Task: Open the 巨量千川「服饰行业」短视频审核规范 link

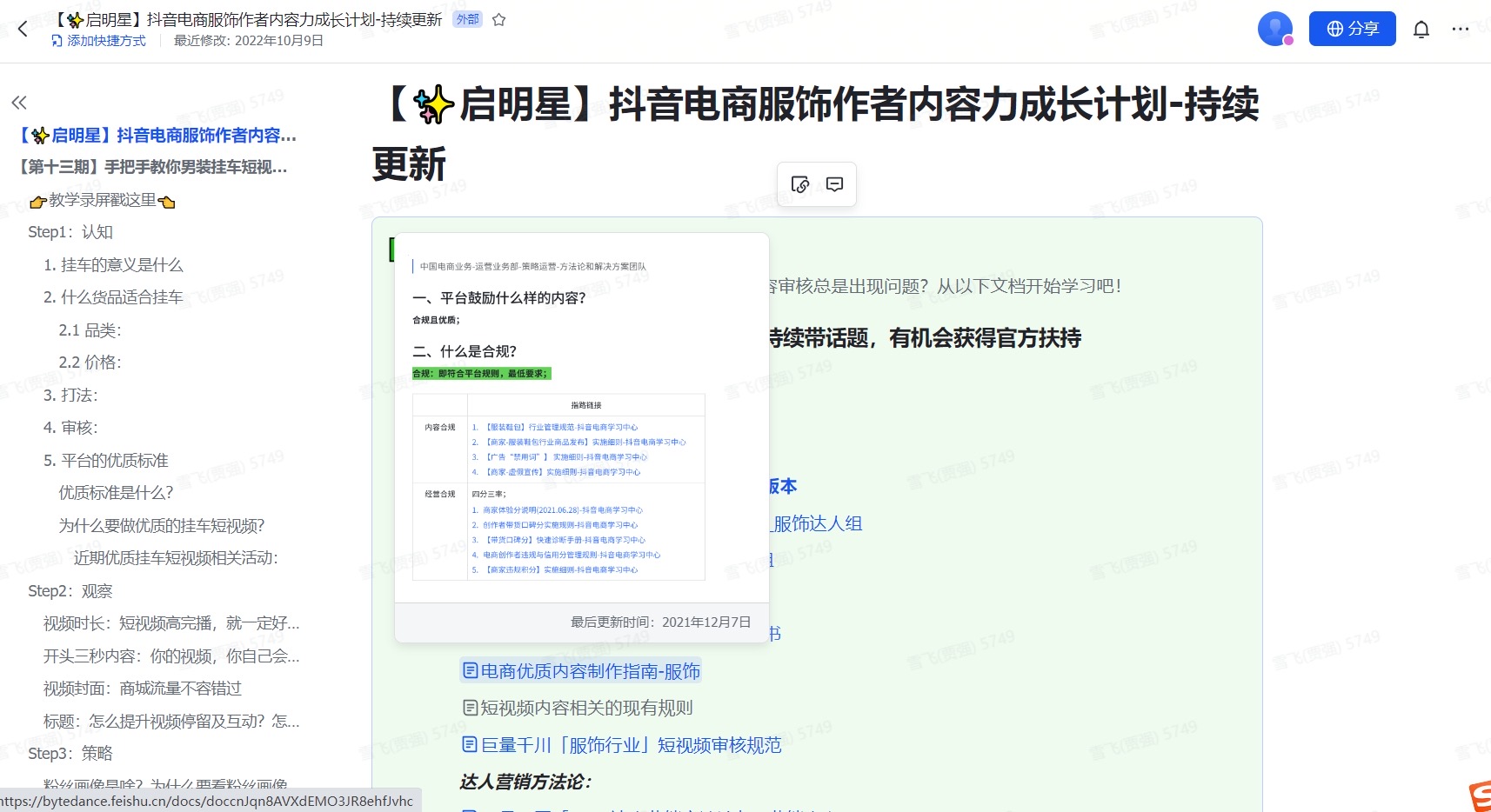Action: coord(622,745)
